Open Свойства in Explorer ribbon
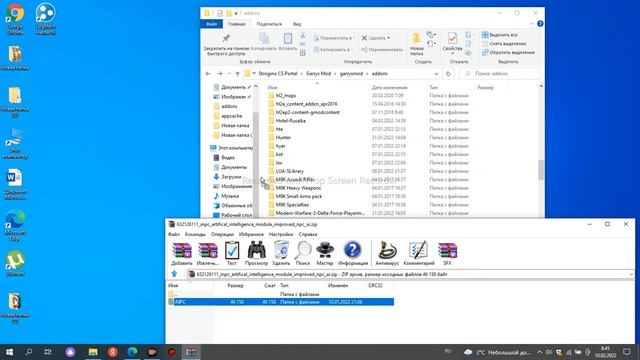640x360 pixels. pos(452,43)
